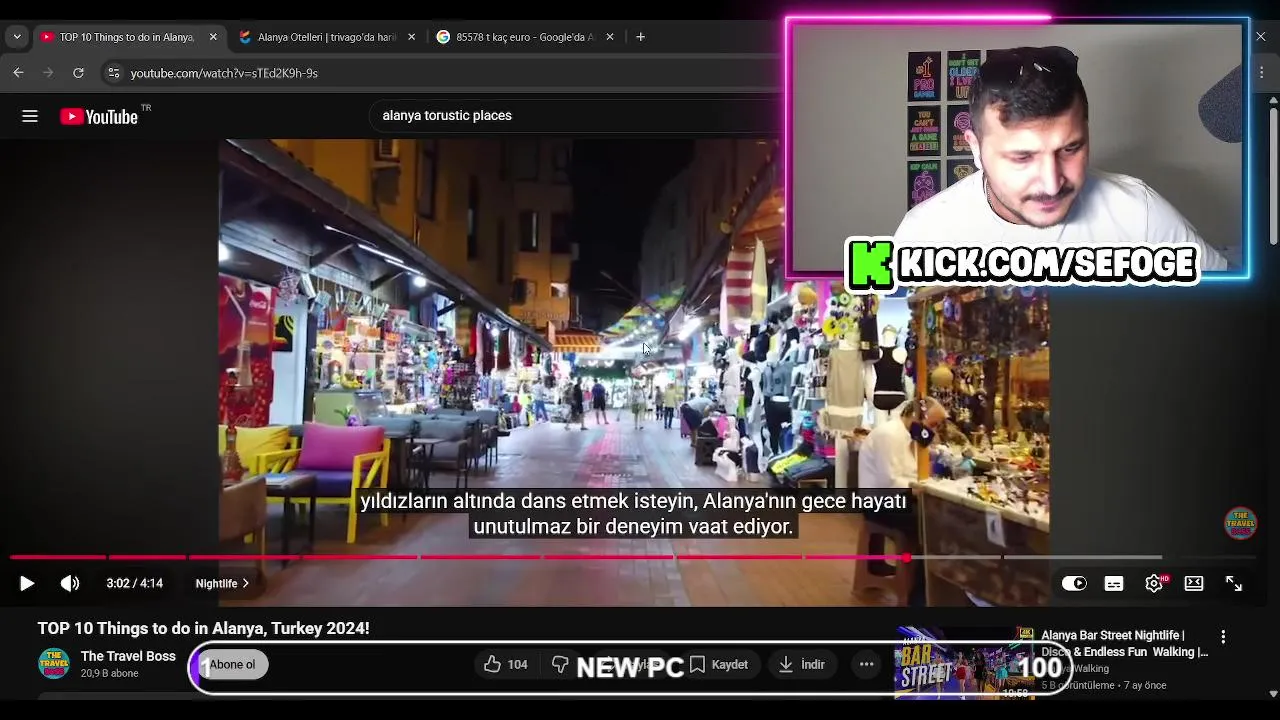Image resolution: width=1280 pixels, height=720 pixels.
Task: Subscribe with Abone ol button
Action: click(232, 665)
